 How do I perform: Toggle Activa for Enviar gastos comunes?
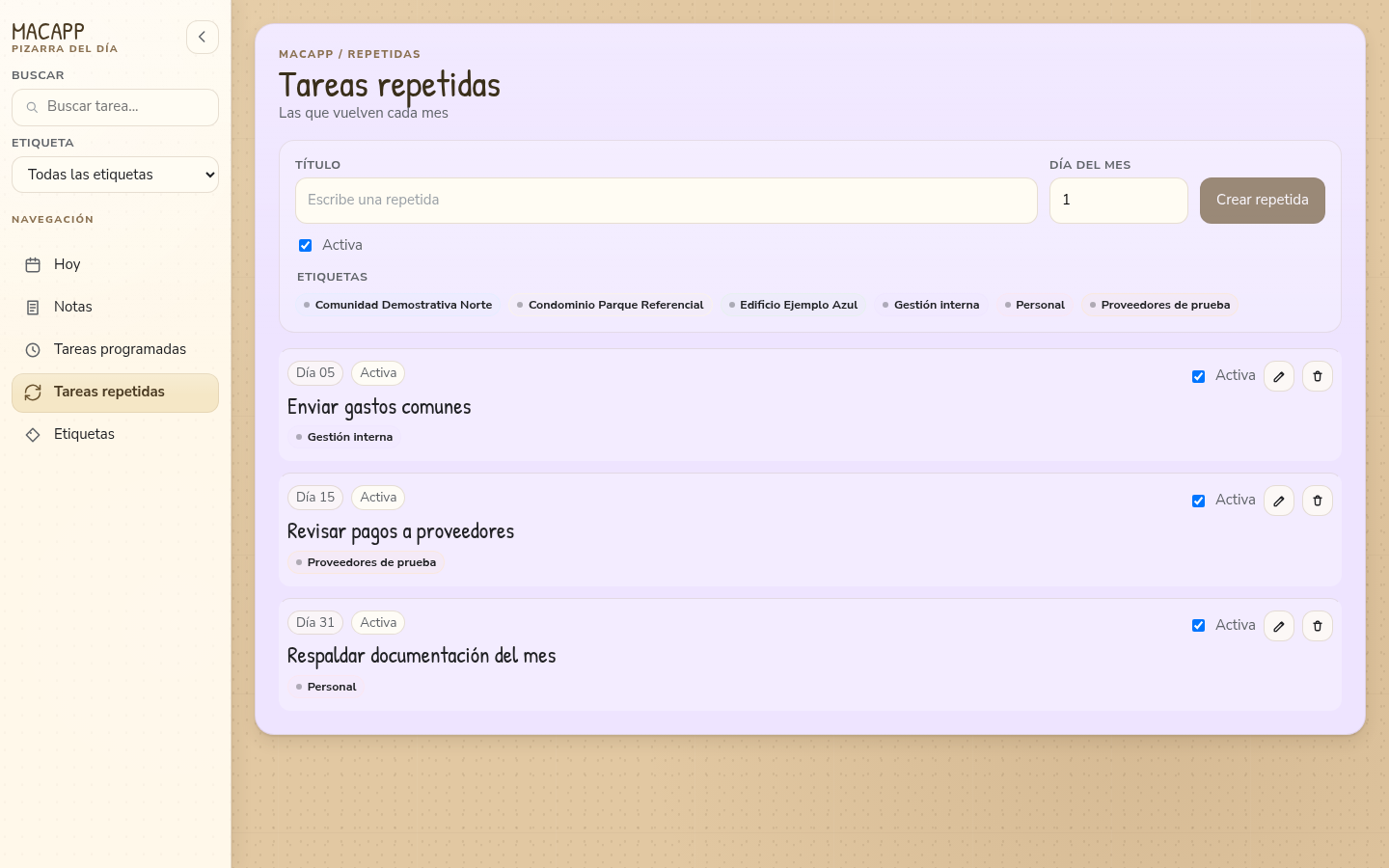[x=1198, y=376]
